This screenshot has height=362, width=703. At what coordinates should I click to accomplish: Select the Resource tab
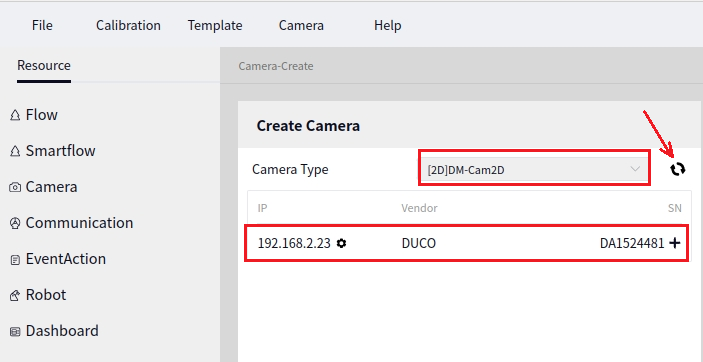pyautogui.click(x=44, y=65)
